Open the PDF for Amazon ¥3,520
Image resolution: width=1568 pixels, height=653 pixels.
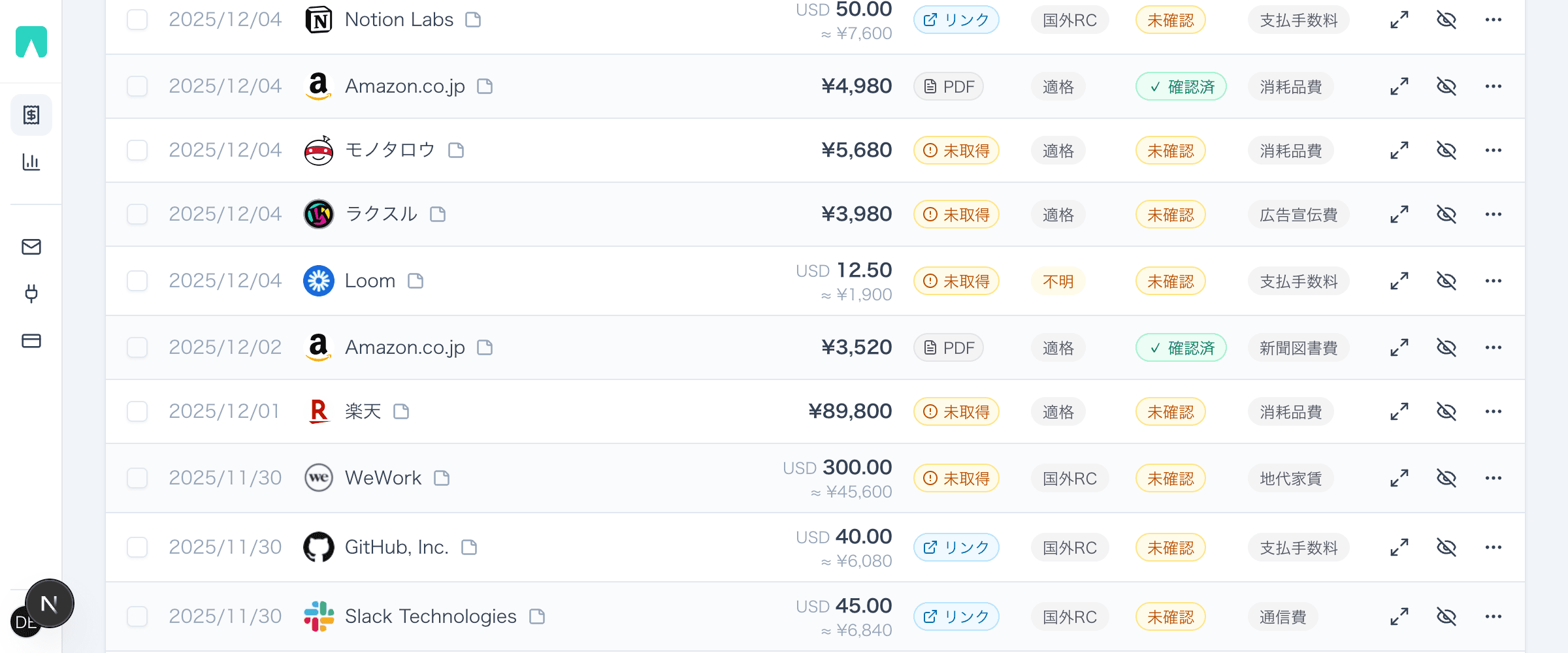tap(949, 347)
